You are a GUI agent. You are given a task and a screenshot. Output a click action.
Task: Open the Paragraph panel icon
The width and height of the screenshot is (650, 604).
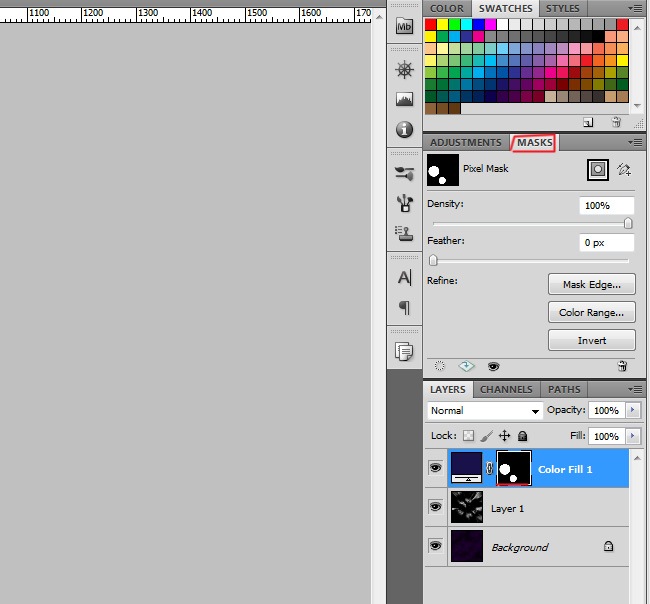[x=405, y=307]
